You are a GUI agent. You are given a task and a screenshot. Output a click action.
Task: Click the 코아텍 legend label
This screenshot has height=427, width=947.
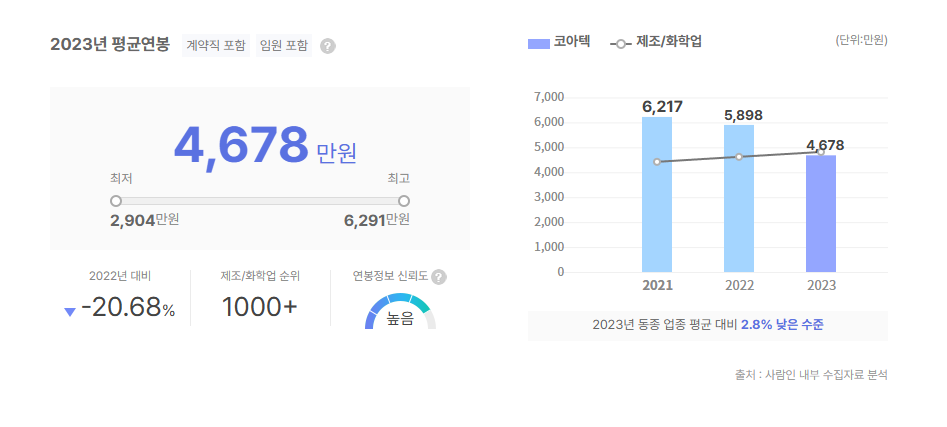(572, 43)
